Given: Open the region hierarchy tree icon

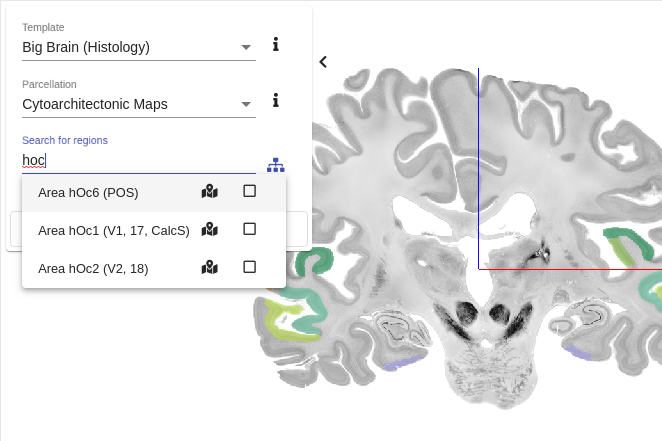Looking at the screenshot, I should (x=276, y=165).
